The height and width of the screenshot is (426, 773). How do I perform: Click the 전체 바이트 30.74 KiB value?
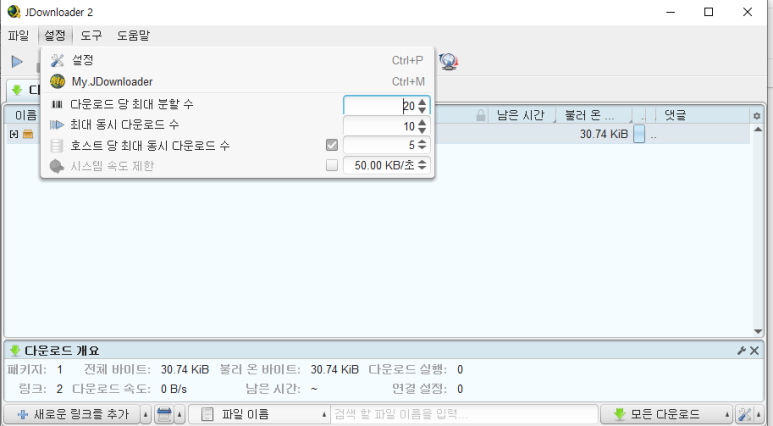(x=185, y=369)
